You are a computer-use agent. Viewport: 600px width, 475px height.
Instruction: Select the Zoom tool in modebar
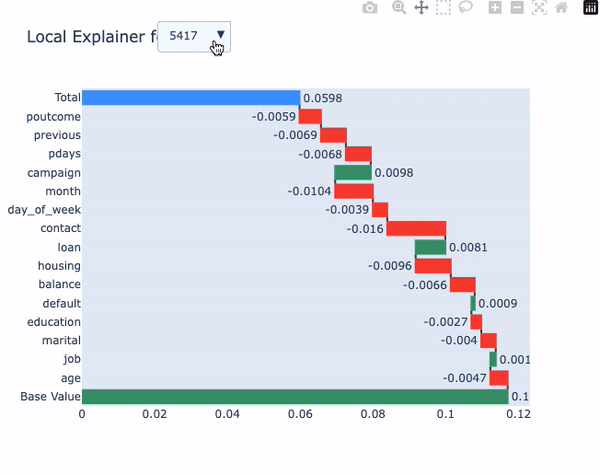pyautogui.click(x=399, y=8)
